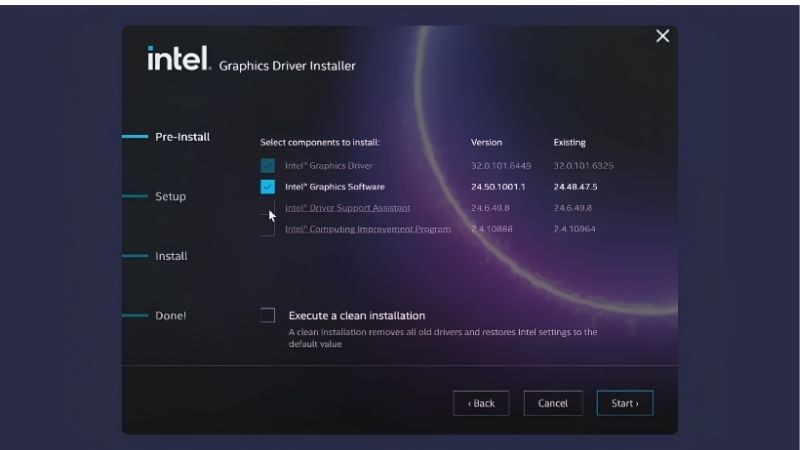
Task: Go back with the Back button
Action: point(481,403)
